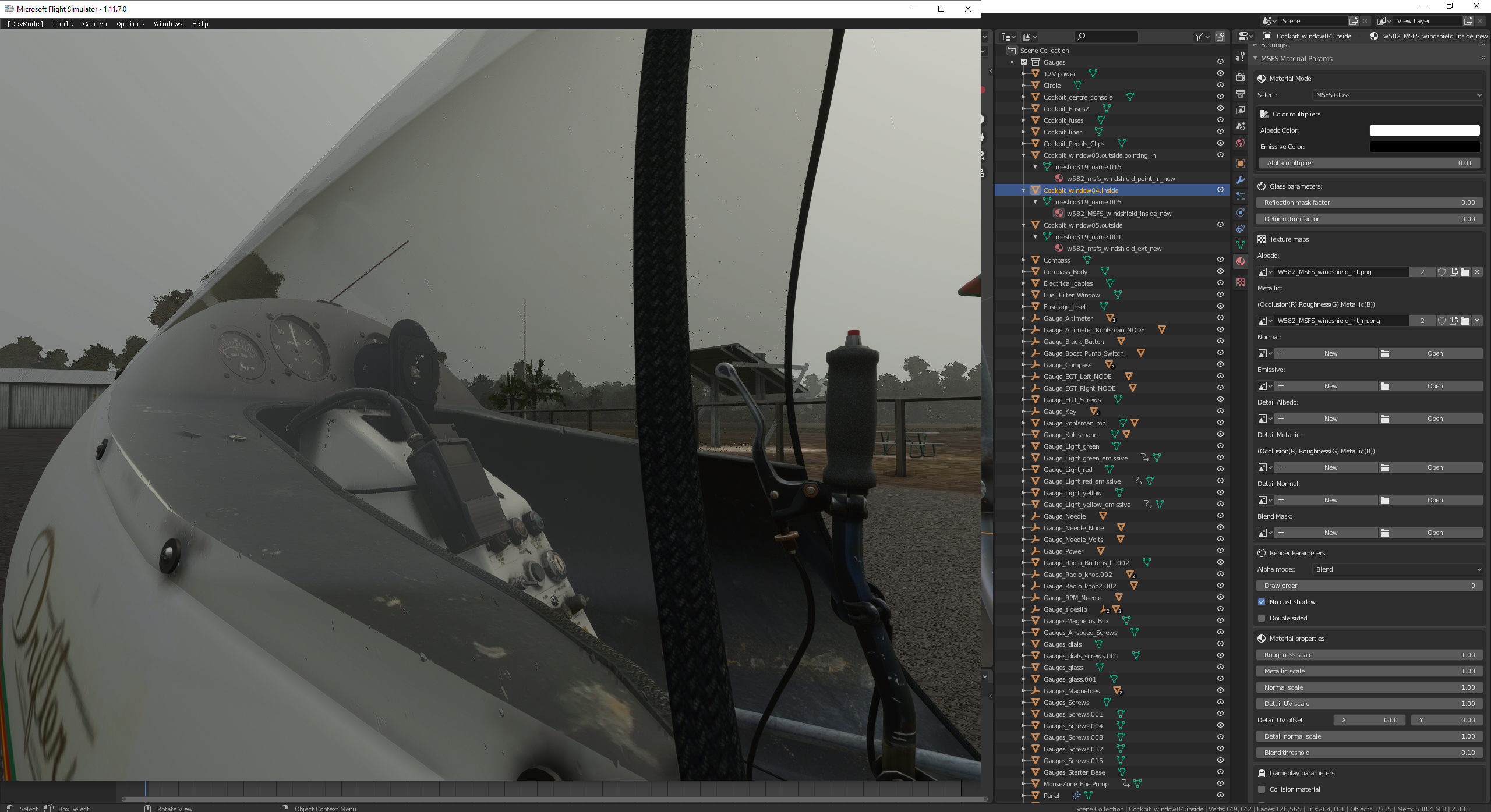Open the Camera menu
Image resolution: width=1491 pixels, height=812 pixels.
pos(94,24)
